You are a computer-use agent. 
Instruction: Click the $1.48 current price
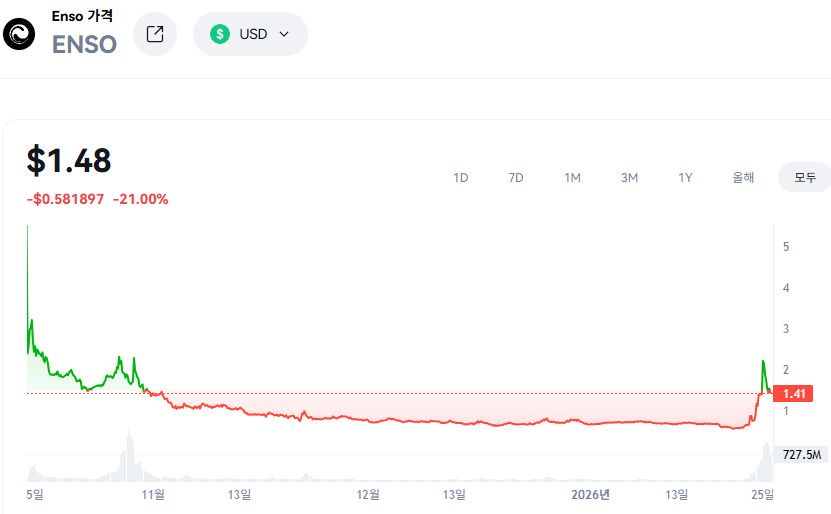click(x=69, y=160)
